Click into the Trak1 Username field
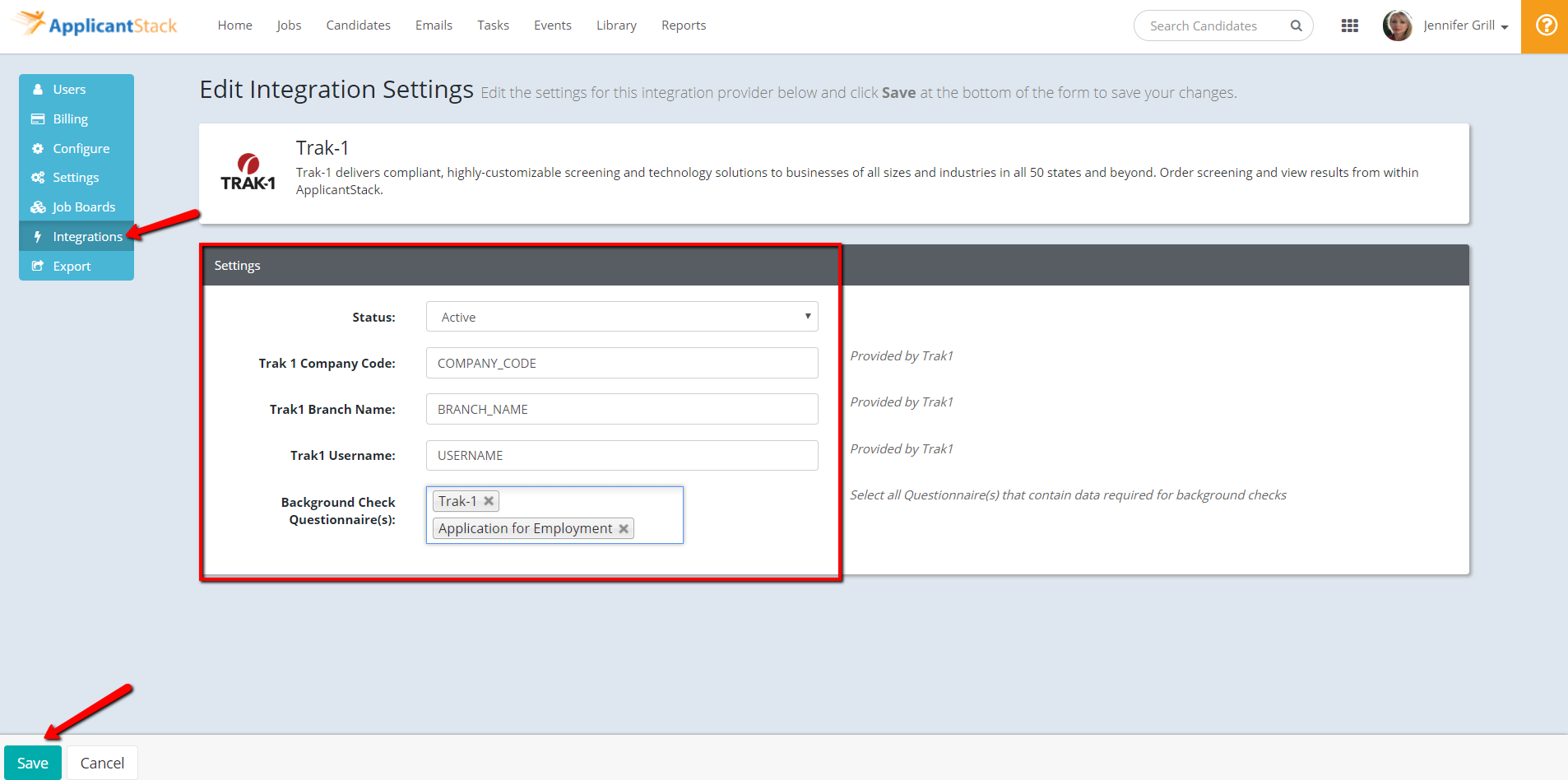 621,455
